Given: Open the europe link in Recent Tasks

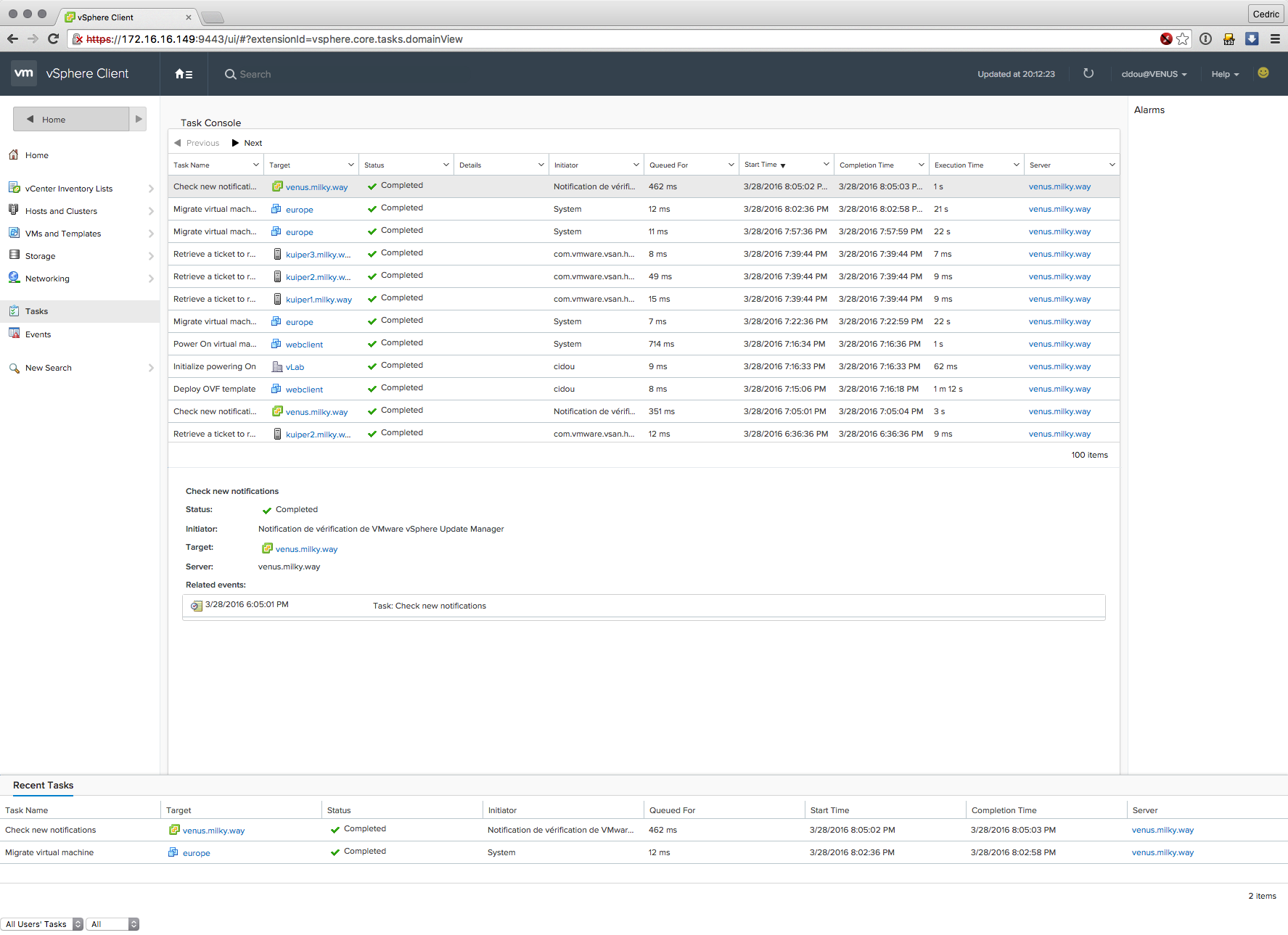Looking at the screenshot, I should [x=196, y=853].
